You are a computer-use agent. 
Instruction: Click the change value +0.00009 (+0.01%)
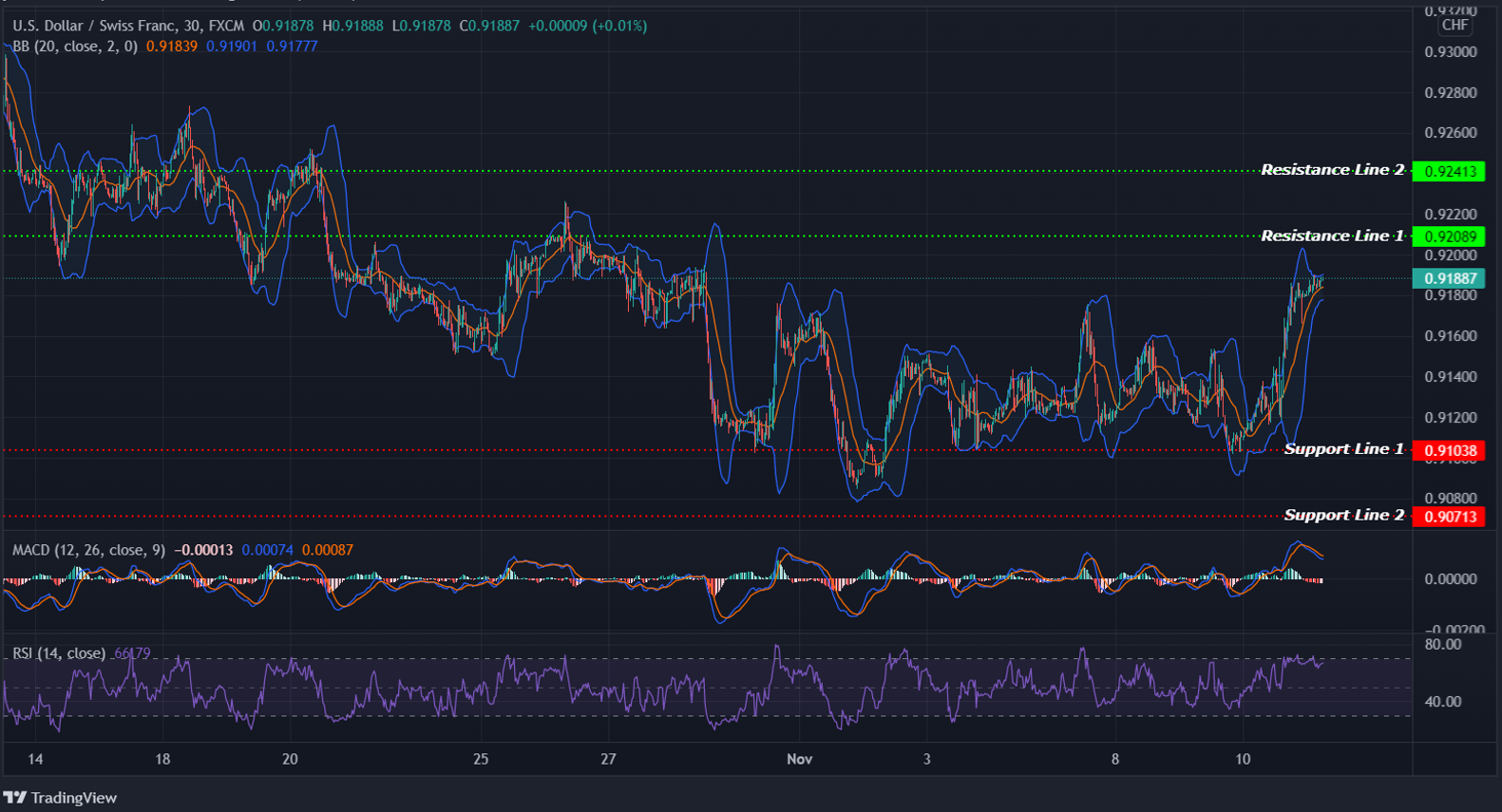(587, 26)
